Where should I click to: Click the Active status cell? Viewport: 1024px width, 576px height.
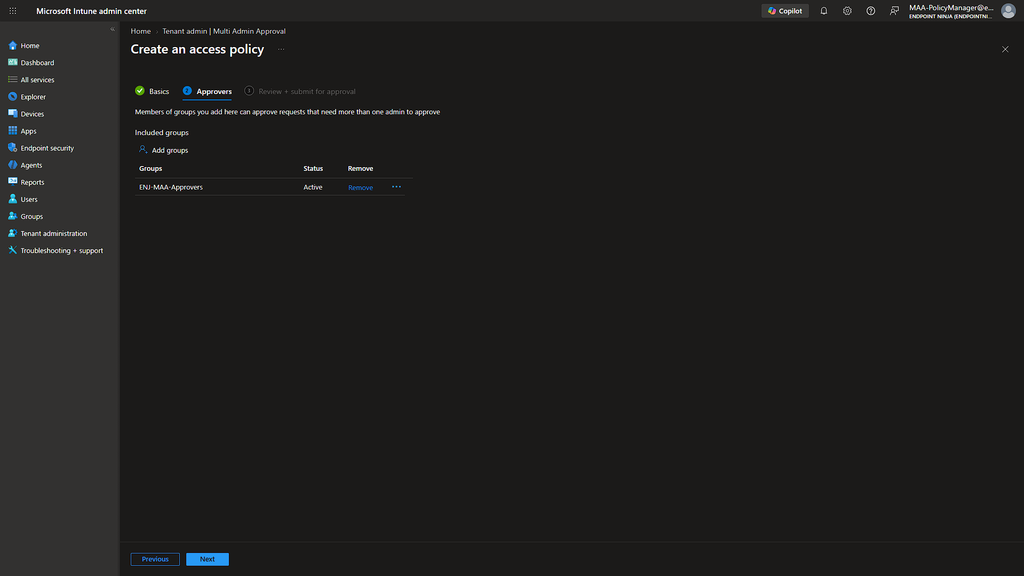click(313, 187)
